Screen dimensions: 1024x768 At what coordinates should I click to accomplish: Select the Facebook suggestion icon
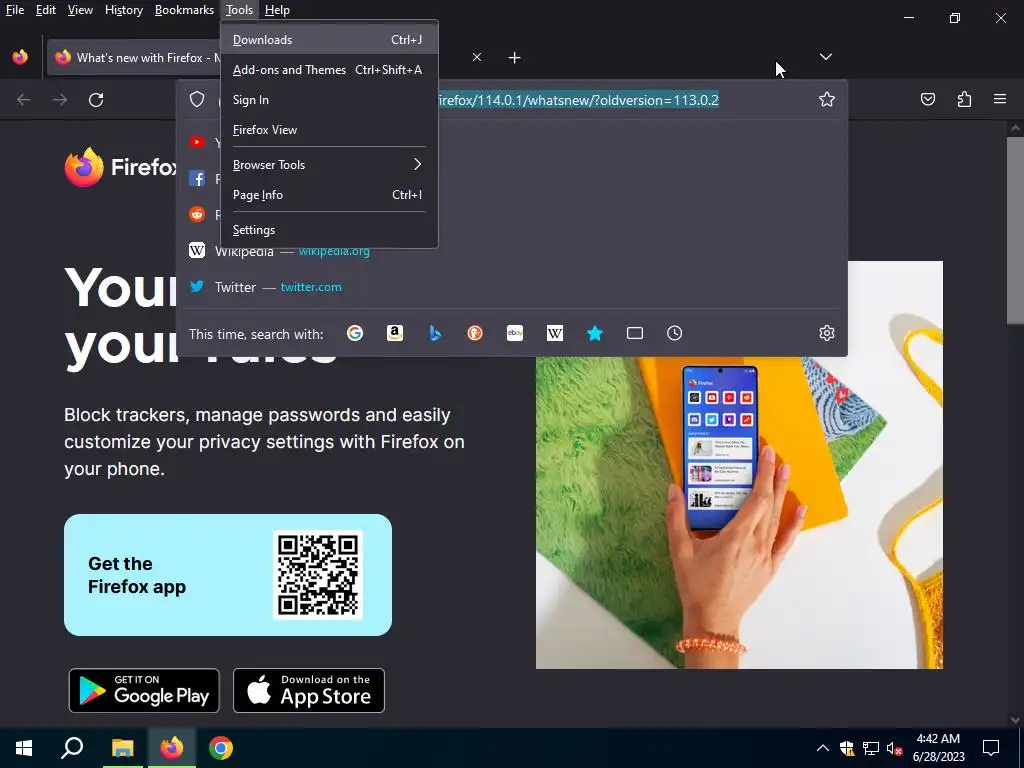197,178
